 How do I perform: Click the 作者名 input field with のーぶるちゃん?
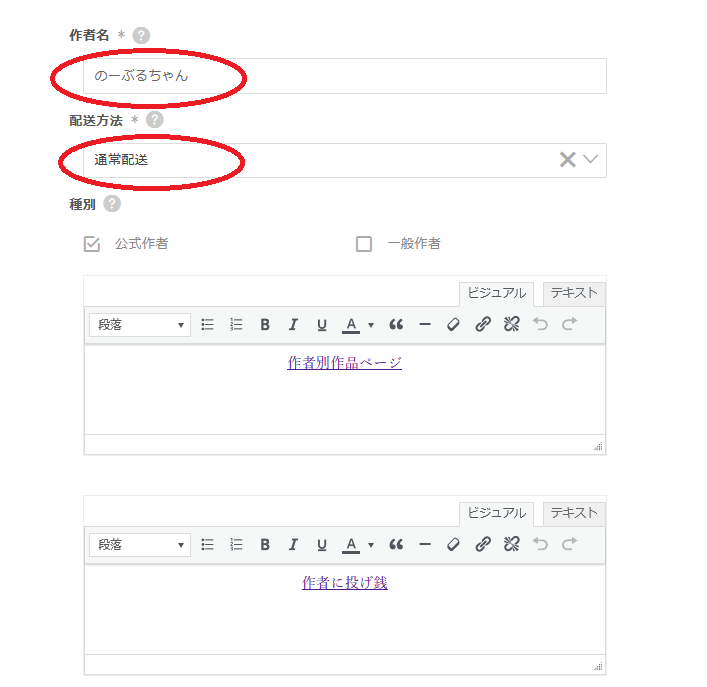(344, 76)
